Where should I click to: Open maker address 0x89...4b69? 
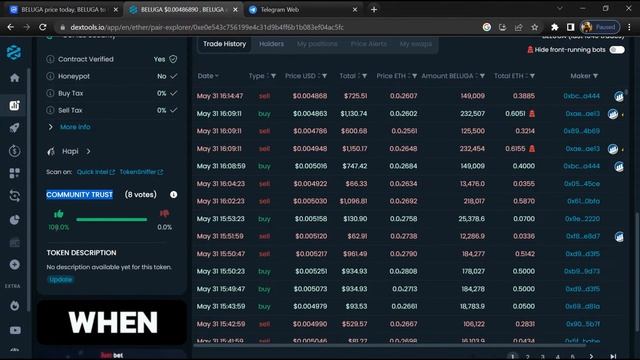(581, 131)
